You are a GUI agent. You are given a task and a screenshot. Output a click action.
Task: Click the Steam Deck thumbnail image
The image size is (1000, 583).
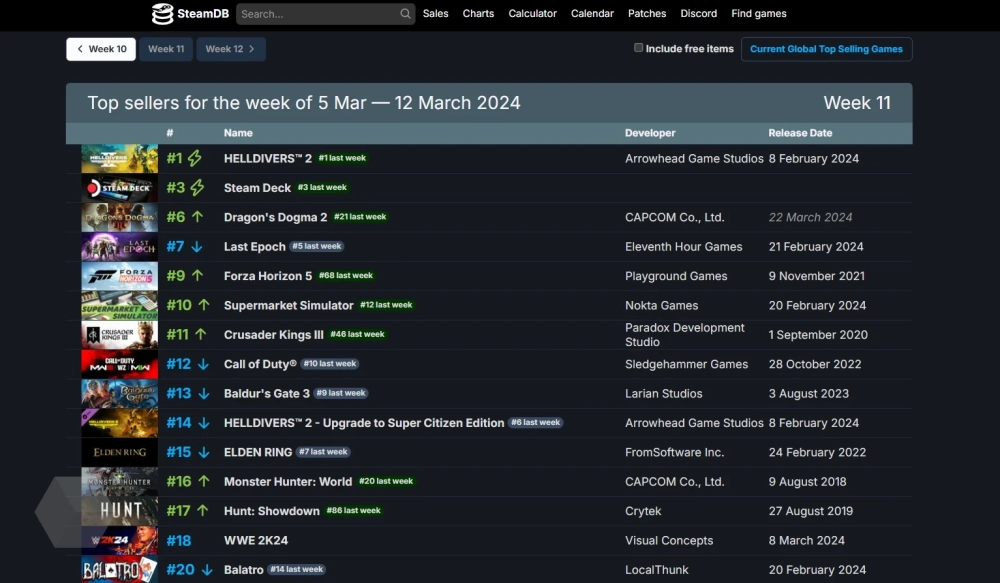[x=119, y=188]
